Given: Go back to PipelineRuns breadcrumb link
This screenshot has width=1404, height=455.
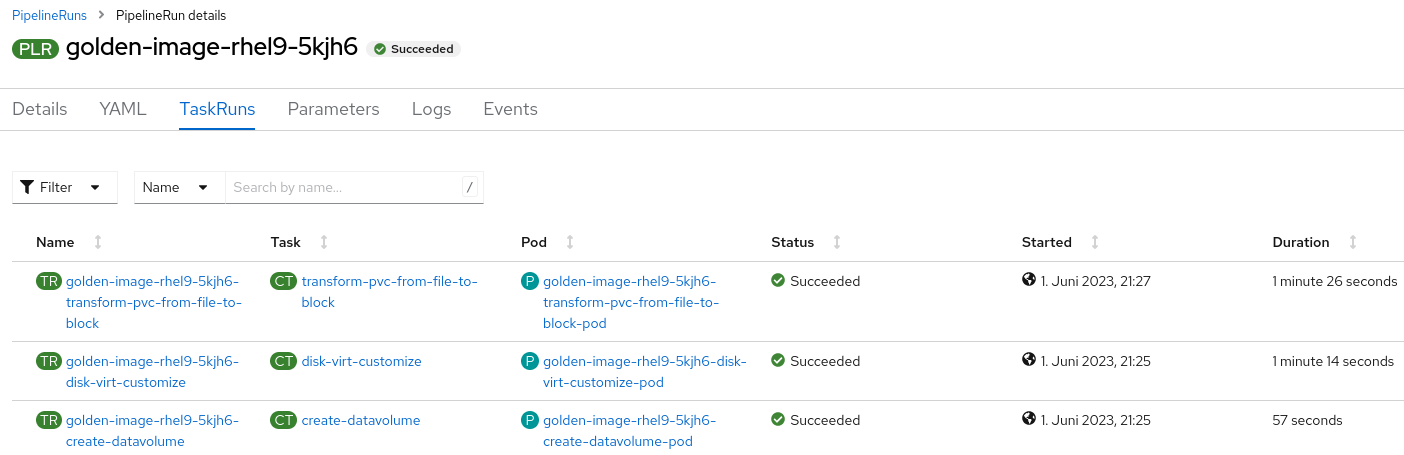Looking at the screenshot, I should [49, 15].
